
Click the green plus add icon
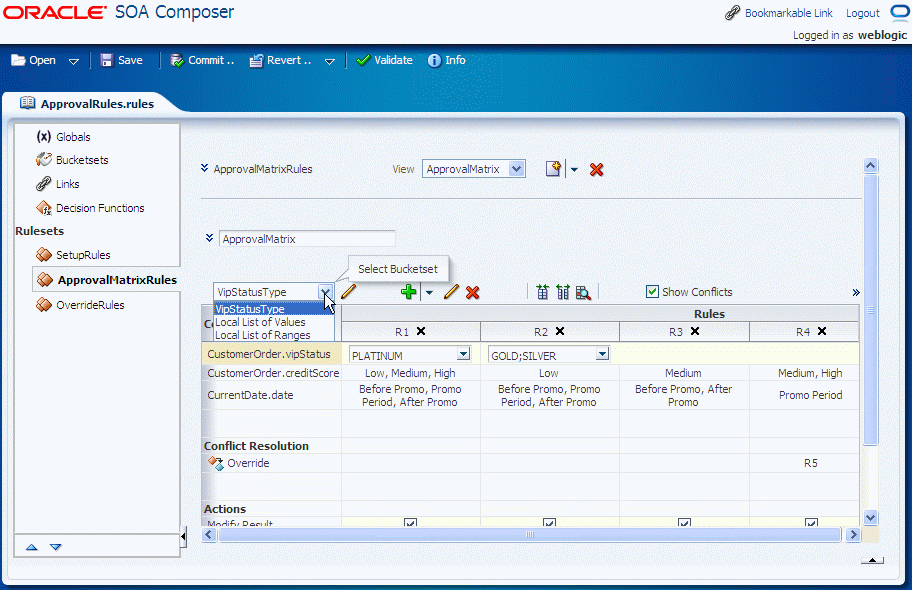[x=409, y=292]
